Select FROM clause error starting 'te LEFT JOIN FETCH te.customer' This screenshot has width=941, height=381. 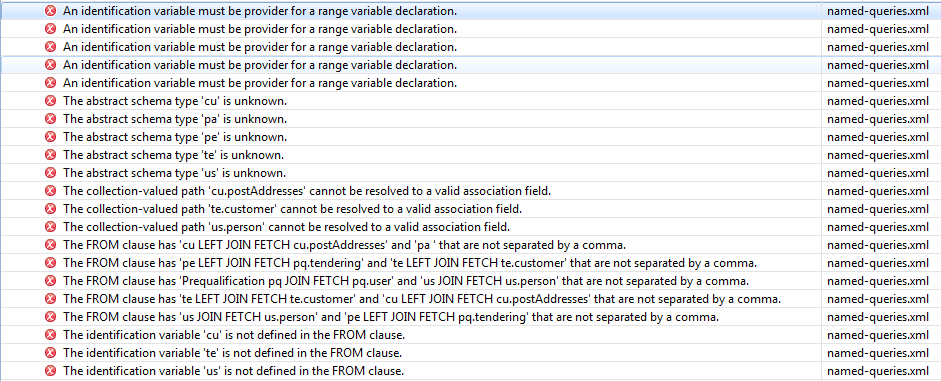[x=470, y=299]
